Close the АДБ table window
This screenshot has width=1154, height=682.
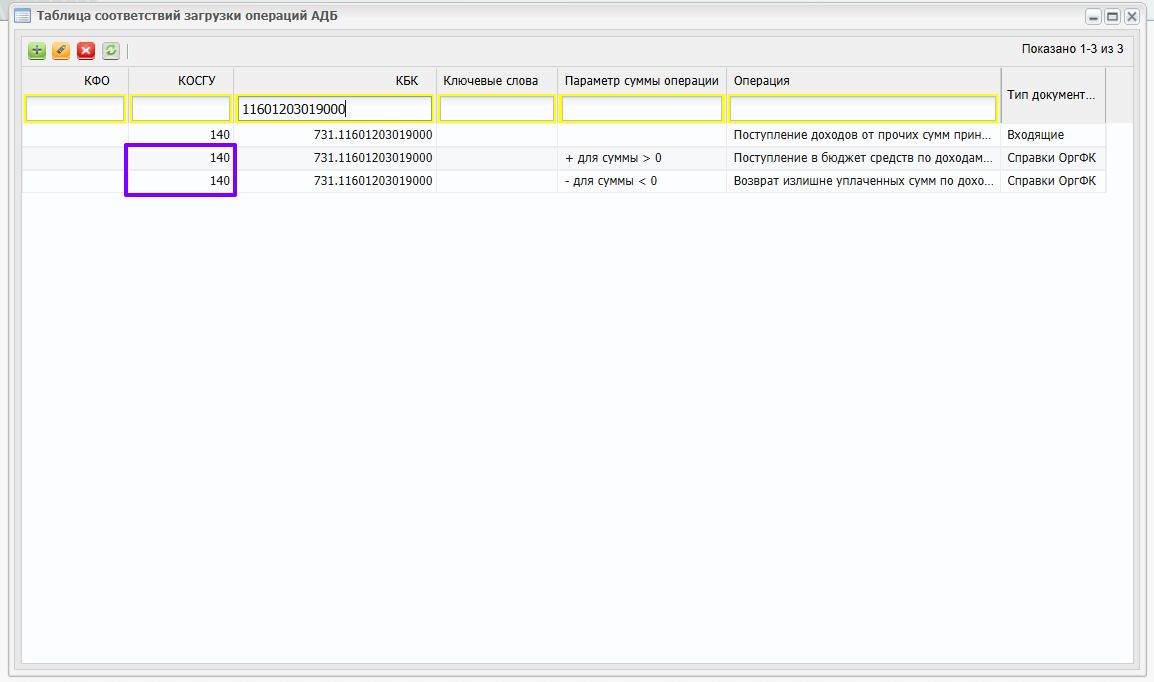click(x=1132, y=17)
